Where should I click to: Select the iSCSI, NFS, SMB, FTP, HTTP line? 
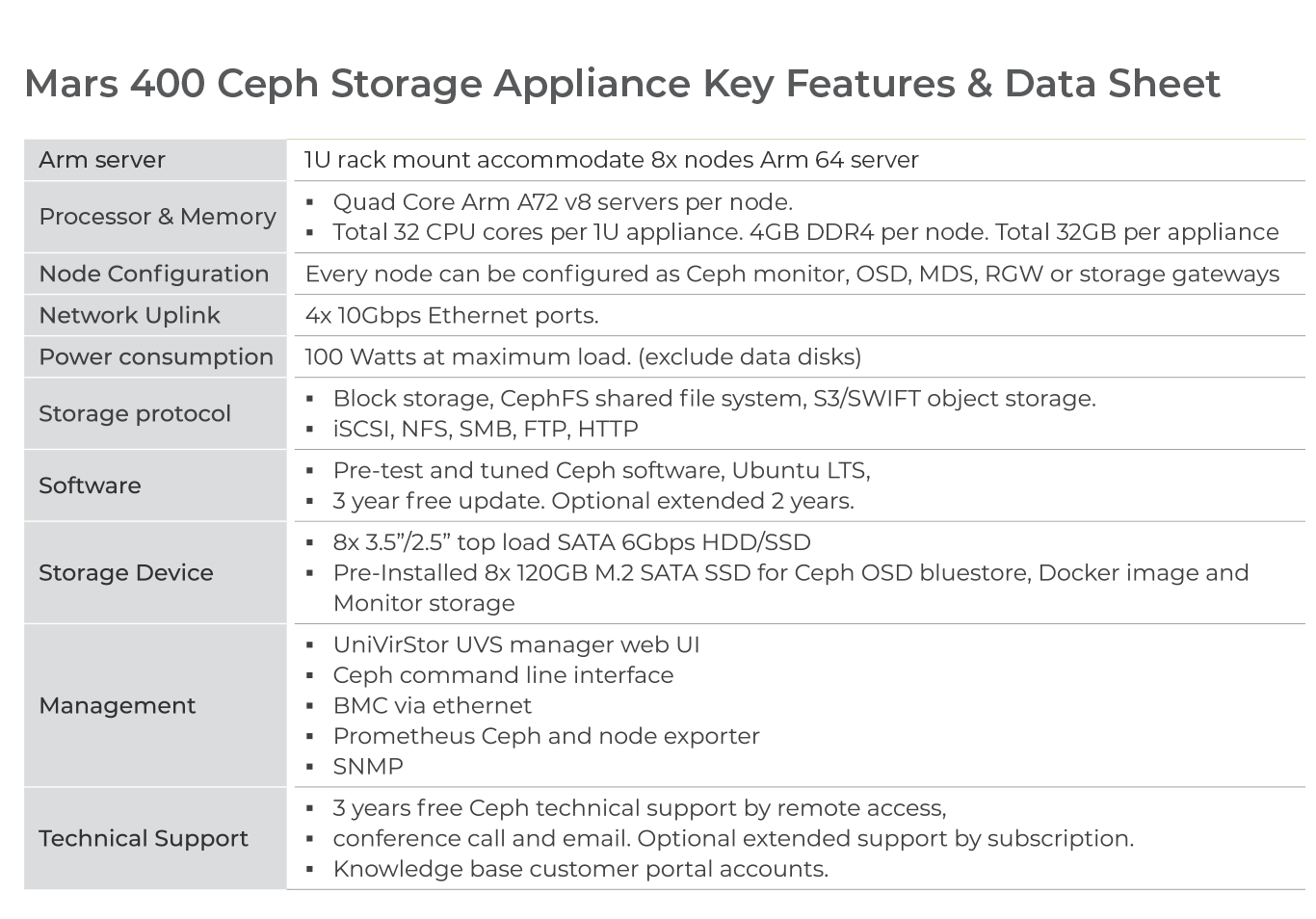[x=486, y=429]
